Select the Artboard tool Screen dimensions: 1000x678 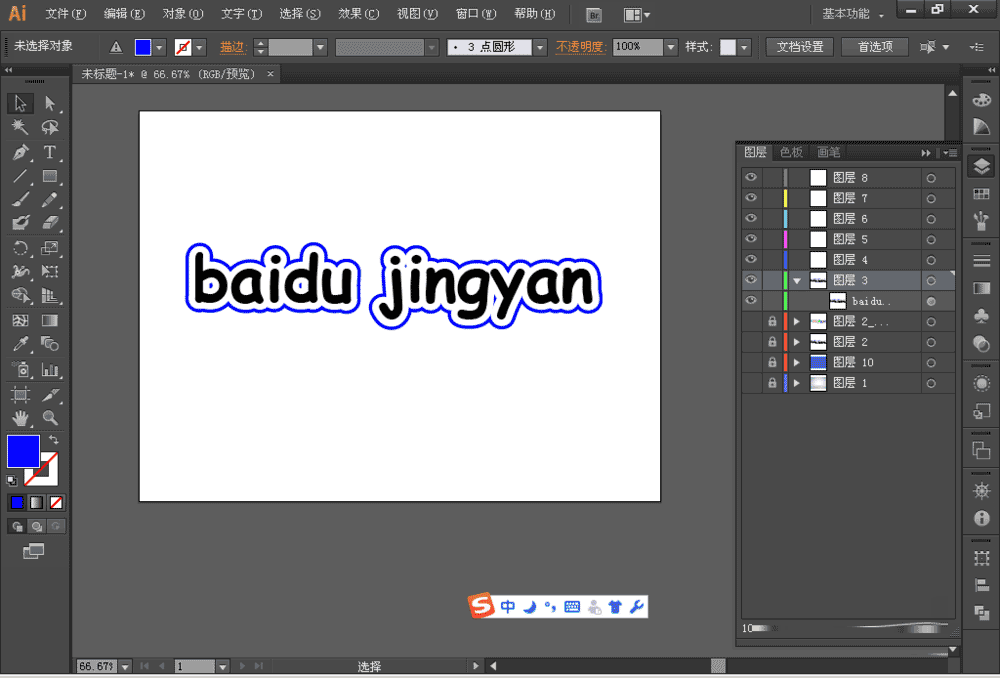(x=20, y=394)
